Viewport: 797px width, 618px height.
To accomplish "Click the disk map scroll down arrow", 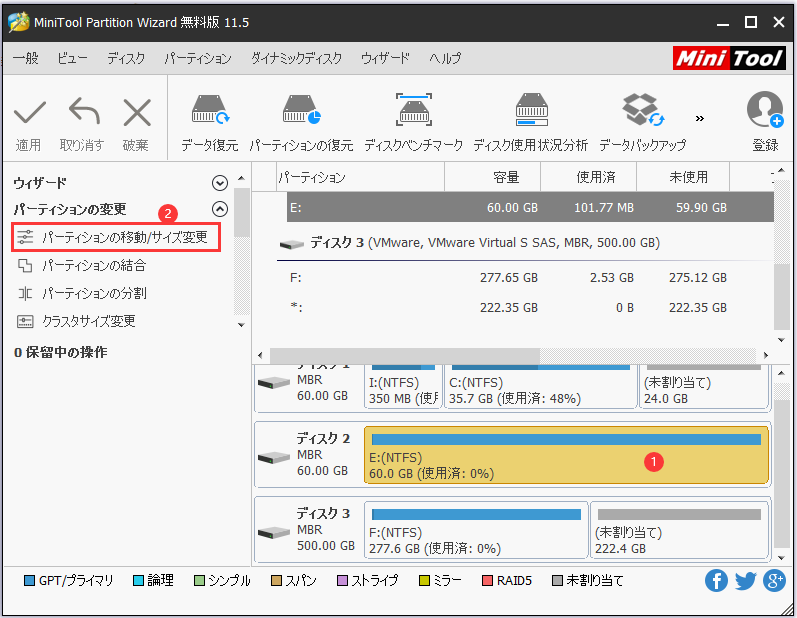I will [782, 558].
